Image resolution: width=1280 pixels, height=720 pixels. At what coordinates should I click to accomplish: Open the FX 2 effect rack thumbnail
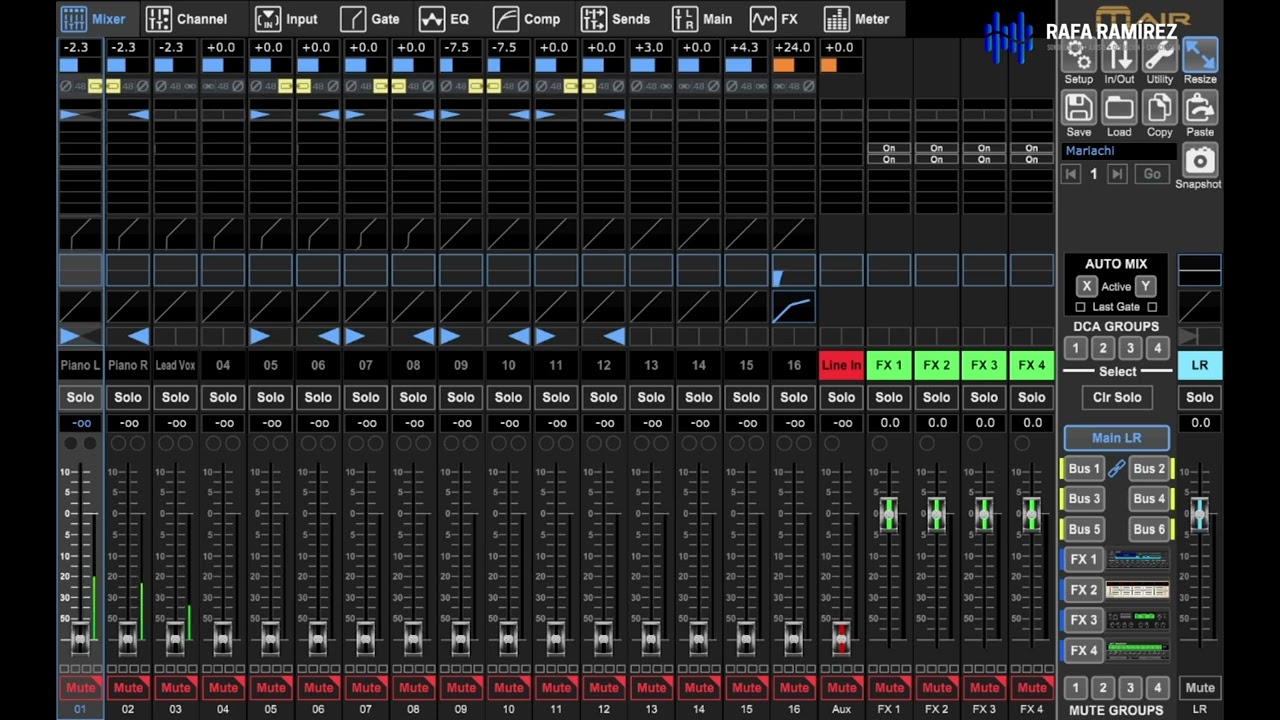(x=1138, y=590)
